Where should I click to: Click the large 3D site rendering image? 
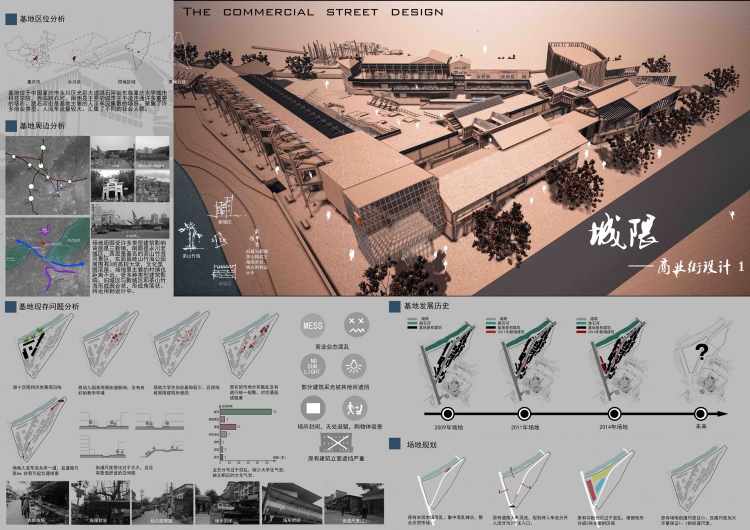[x=462, y=148]
